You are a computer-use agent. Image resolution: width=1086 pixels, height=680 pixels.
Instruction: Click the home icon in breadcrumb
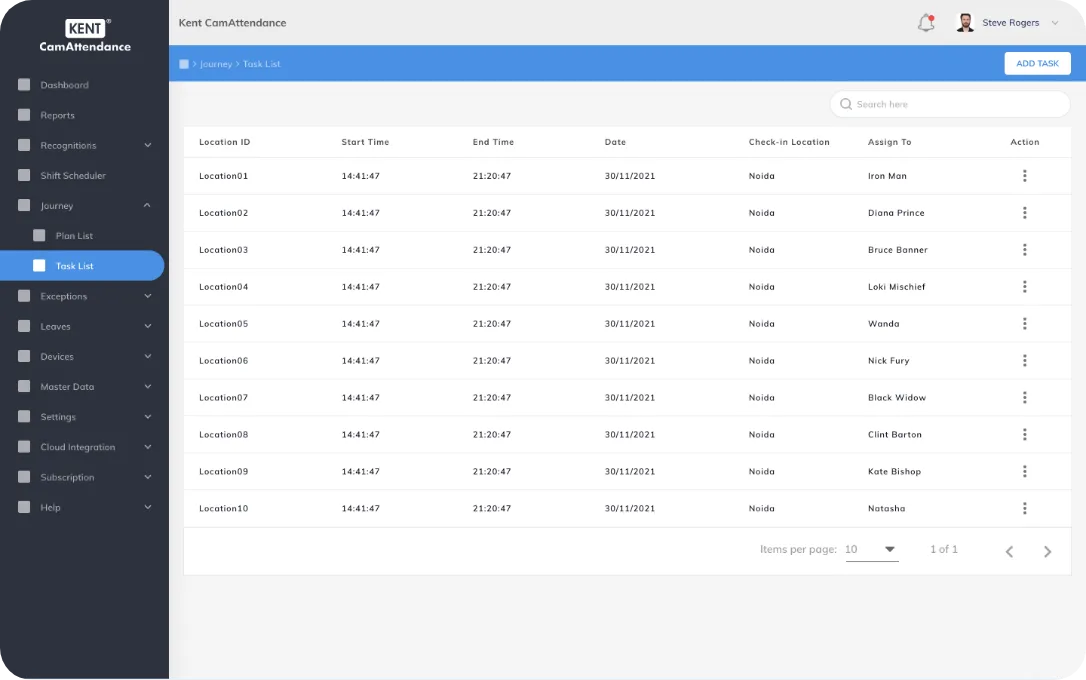[184, 64]
